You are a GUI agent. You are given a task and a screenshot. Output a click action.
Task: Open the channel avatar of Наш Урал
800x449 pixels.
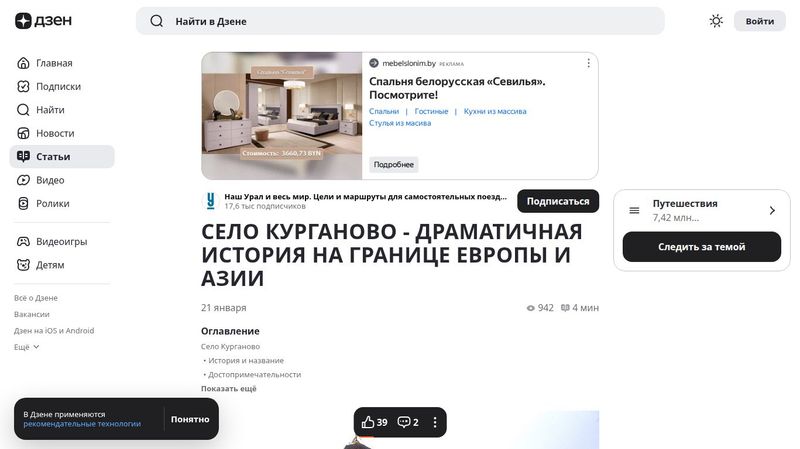210,201
